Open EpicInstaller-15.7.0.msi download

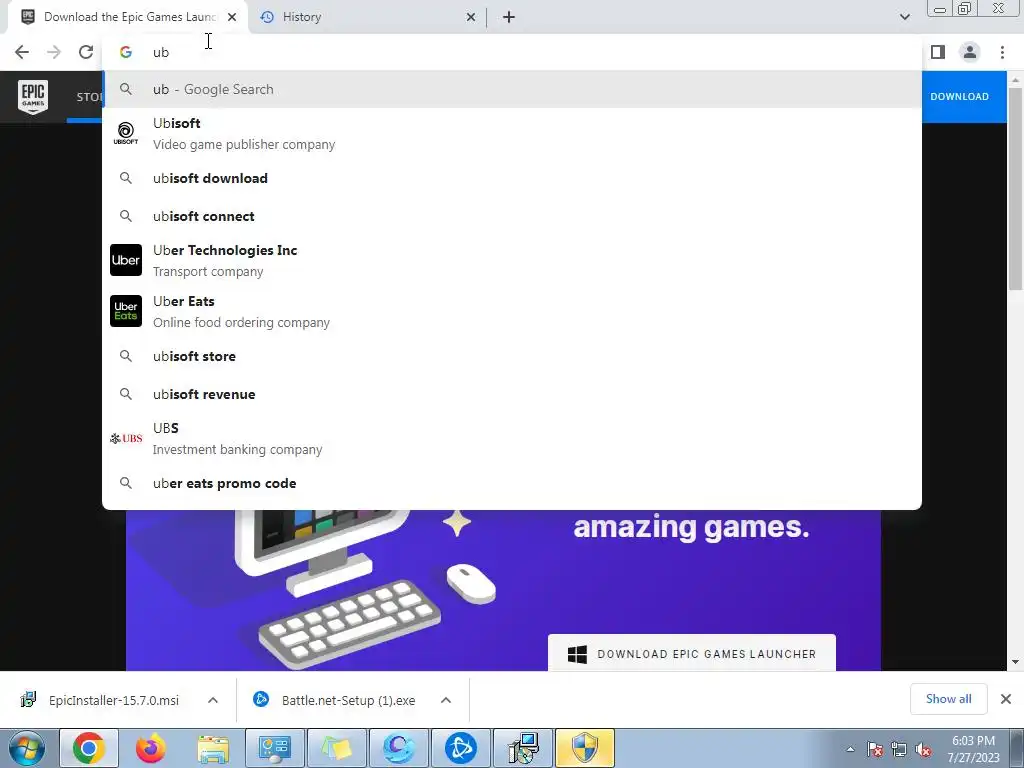(114, 700)
